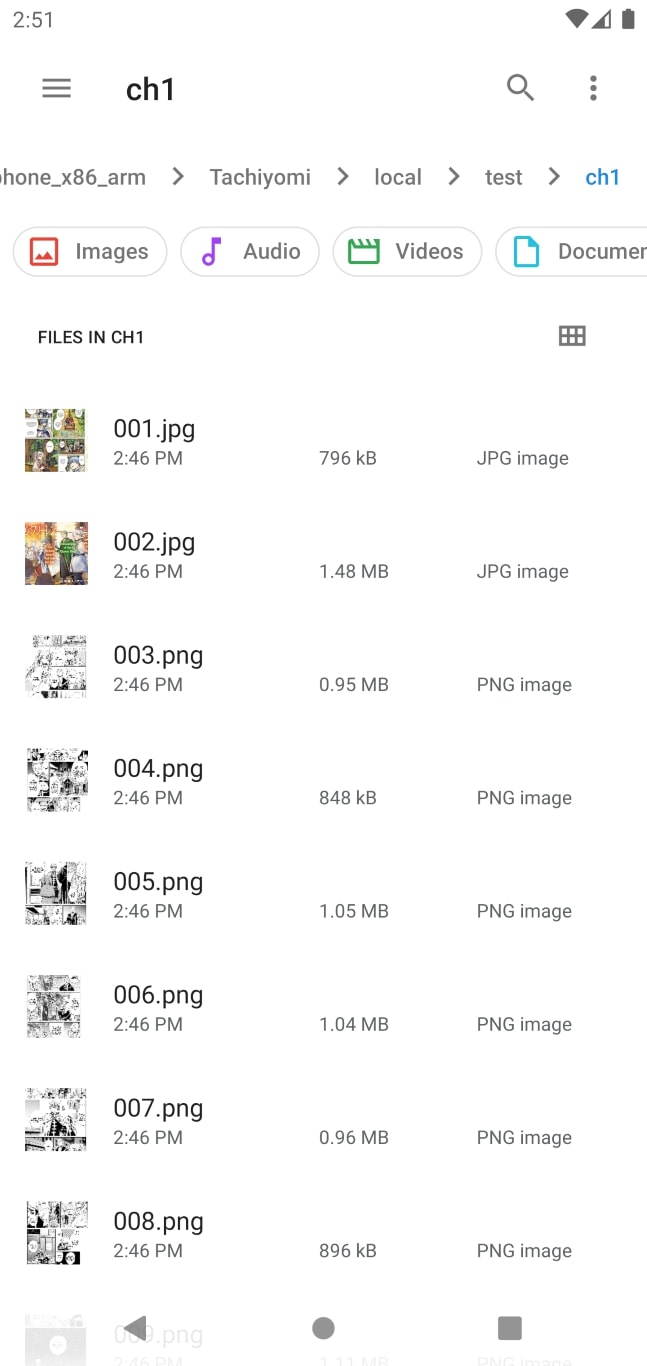Filter files by Images chip
This screenshot has width=647, height=1366.
pos(90,251)
